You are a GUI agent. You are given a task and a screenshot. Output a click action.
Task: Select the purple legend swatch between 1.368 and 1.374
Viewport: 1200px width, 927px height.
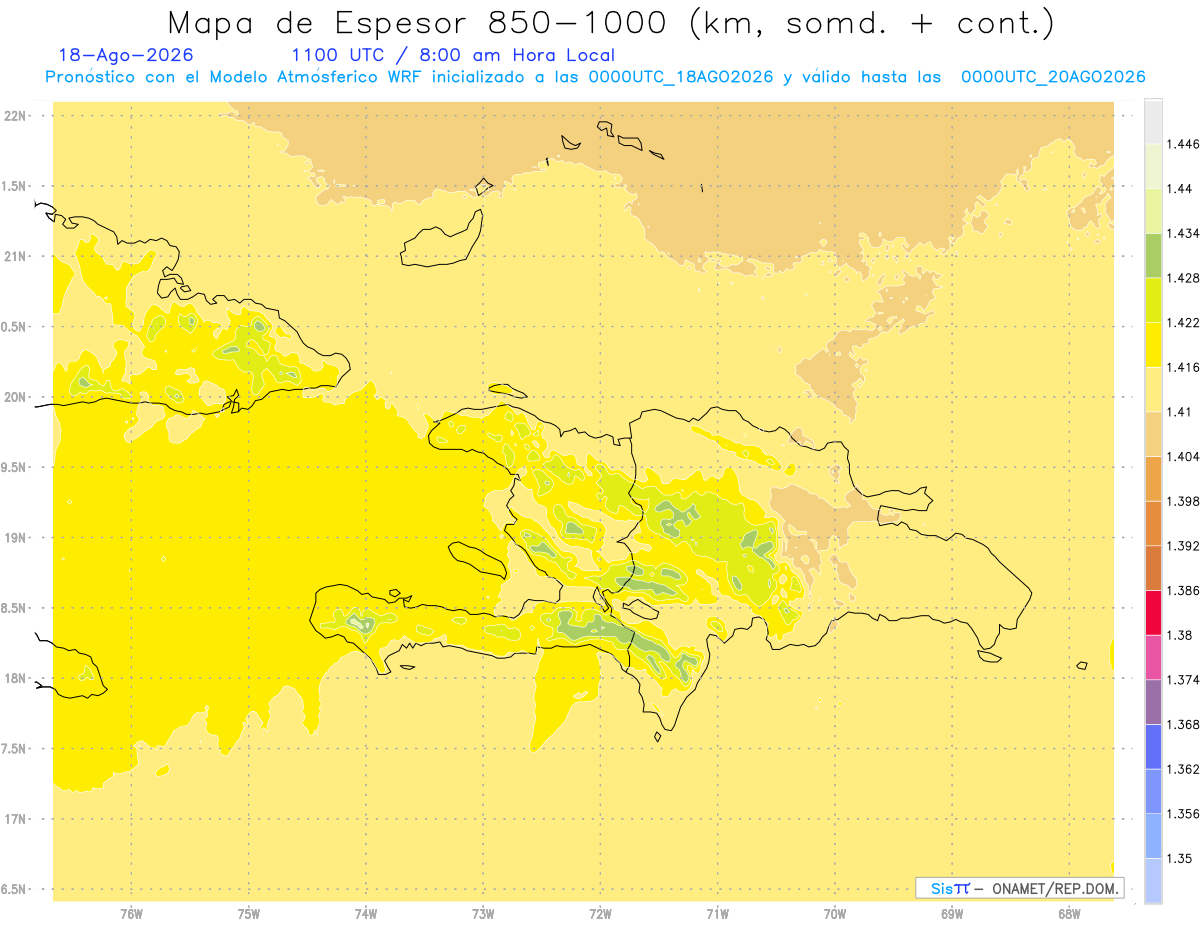pyautogui.click(x=1153, y=702)
